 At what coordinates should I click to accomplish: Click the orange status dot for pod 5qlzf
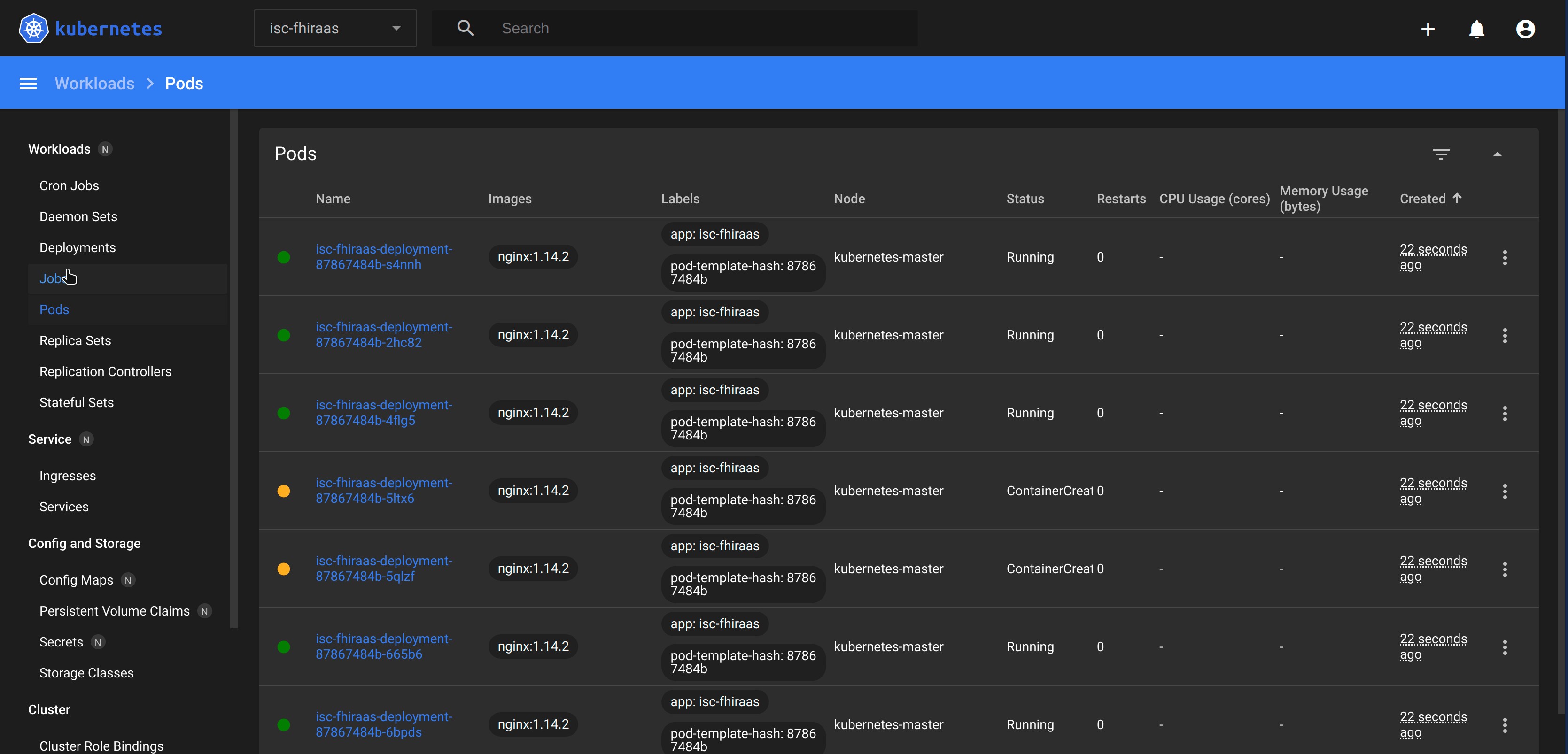click(284, 569)
